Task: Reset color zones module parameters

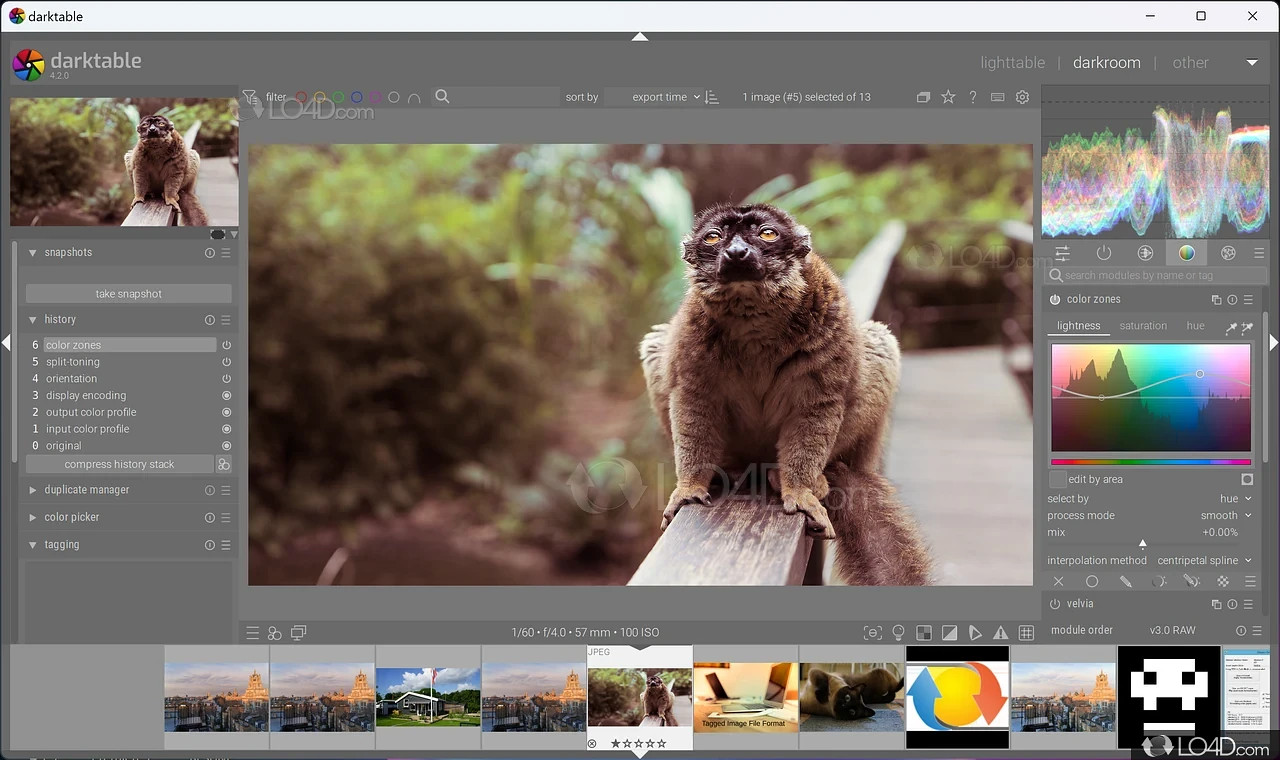Action: pyautogui.click(x=1232, y=300)
